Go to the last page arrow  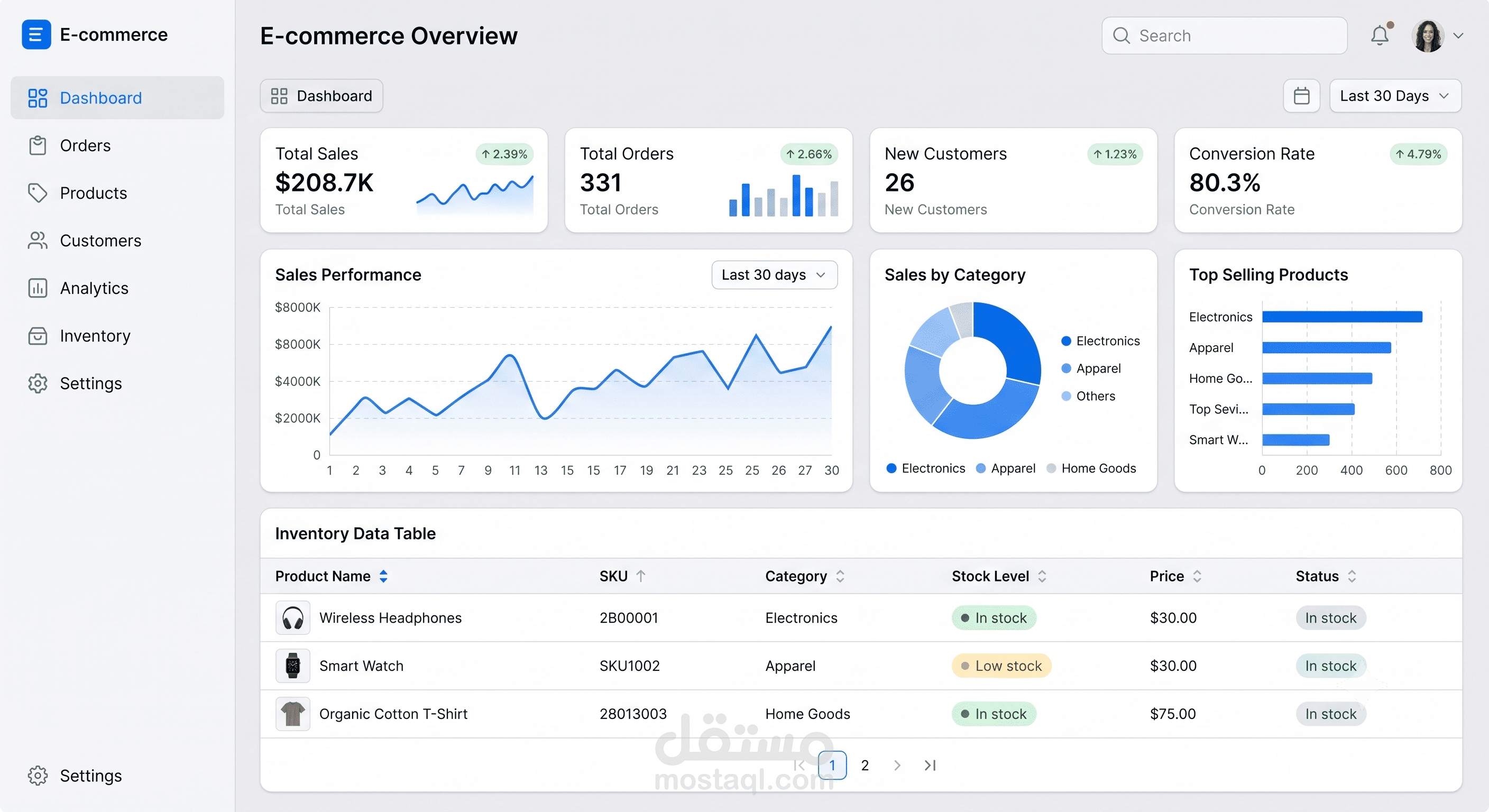coord(930,765)
